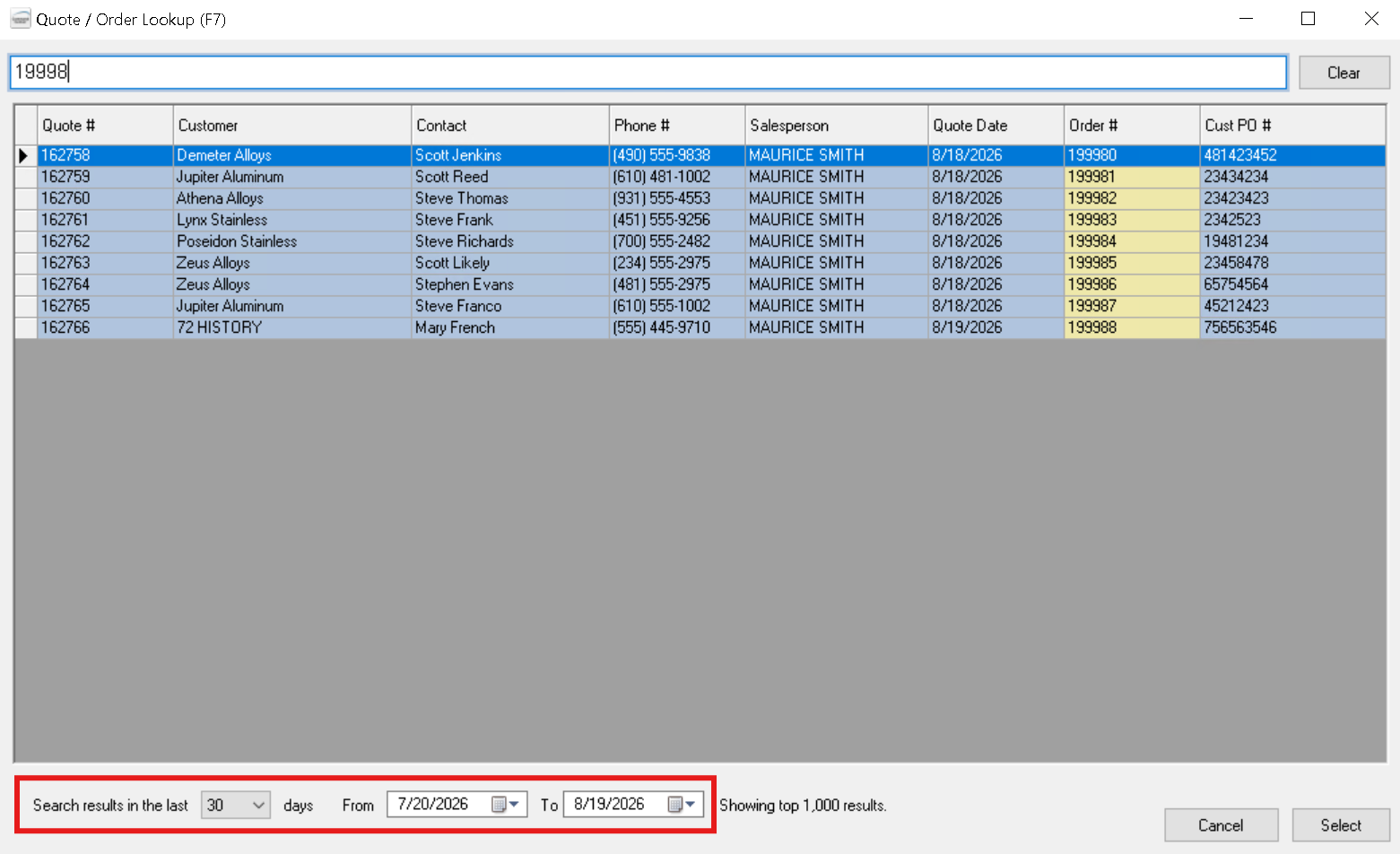Close the Quote / Order Lookup window
The height and width of the screenshot is (854, 1400).
pyautogui.click(x=1371, y=19)
